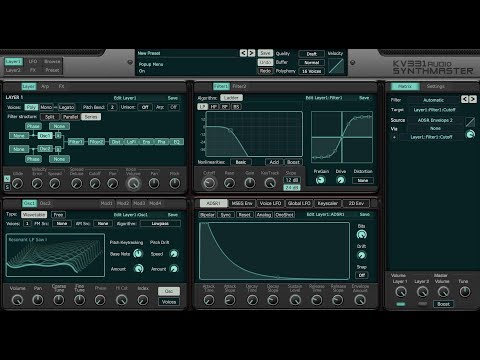Screen dimensions: 480x360
Task: Select the 24 dB filter slope
Action: (x=292, y=188)
